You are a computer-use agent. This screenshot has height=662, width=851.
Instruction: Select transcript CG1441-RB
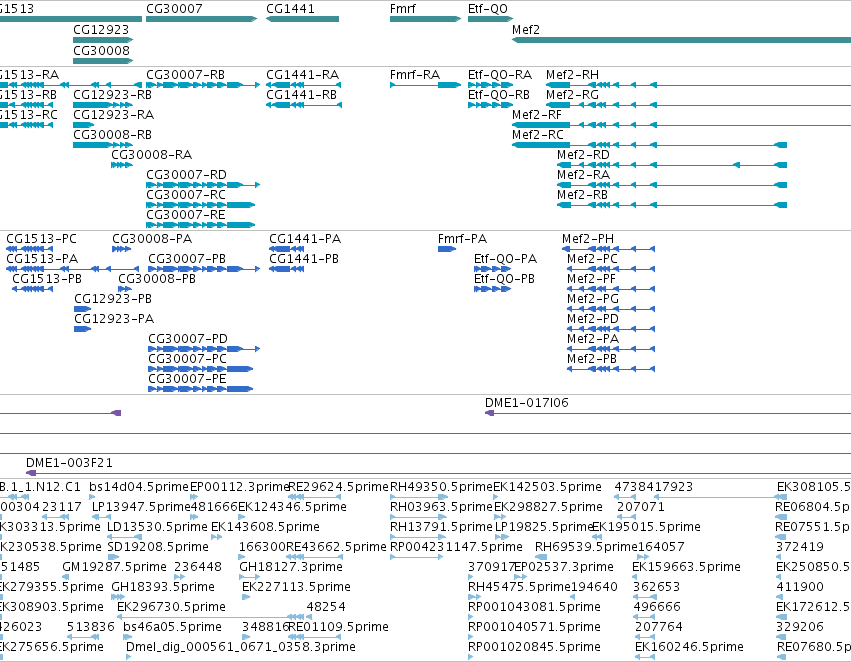tap(301, 95)
